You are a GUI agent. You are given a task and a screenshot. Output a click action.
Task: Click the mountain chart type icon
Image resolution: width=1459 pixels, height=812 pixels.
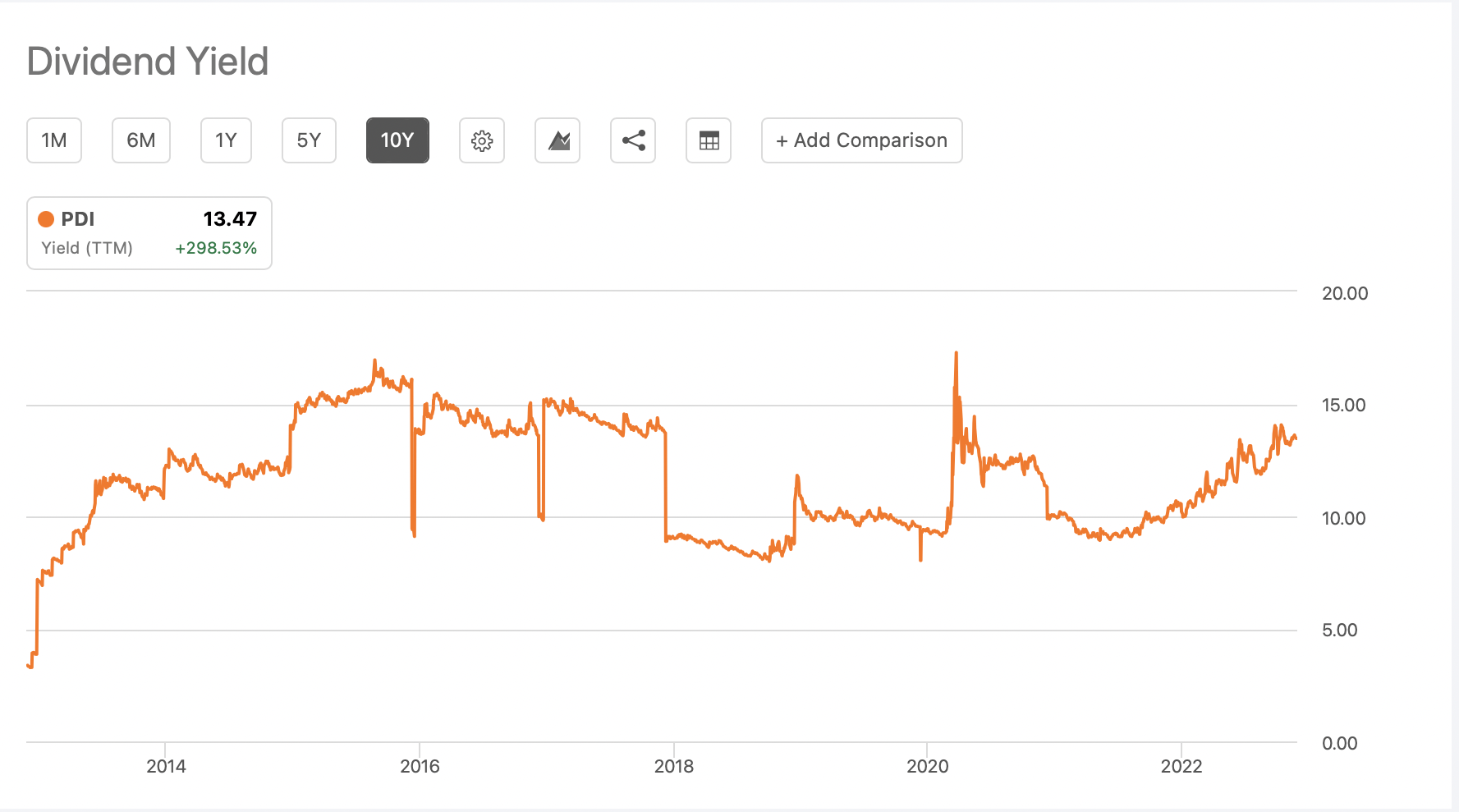coord(557,140)
